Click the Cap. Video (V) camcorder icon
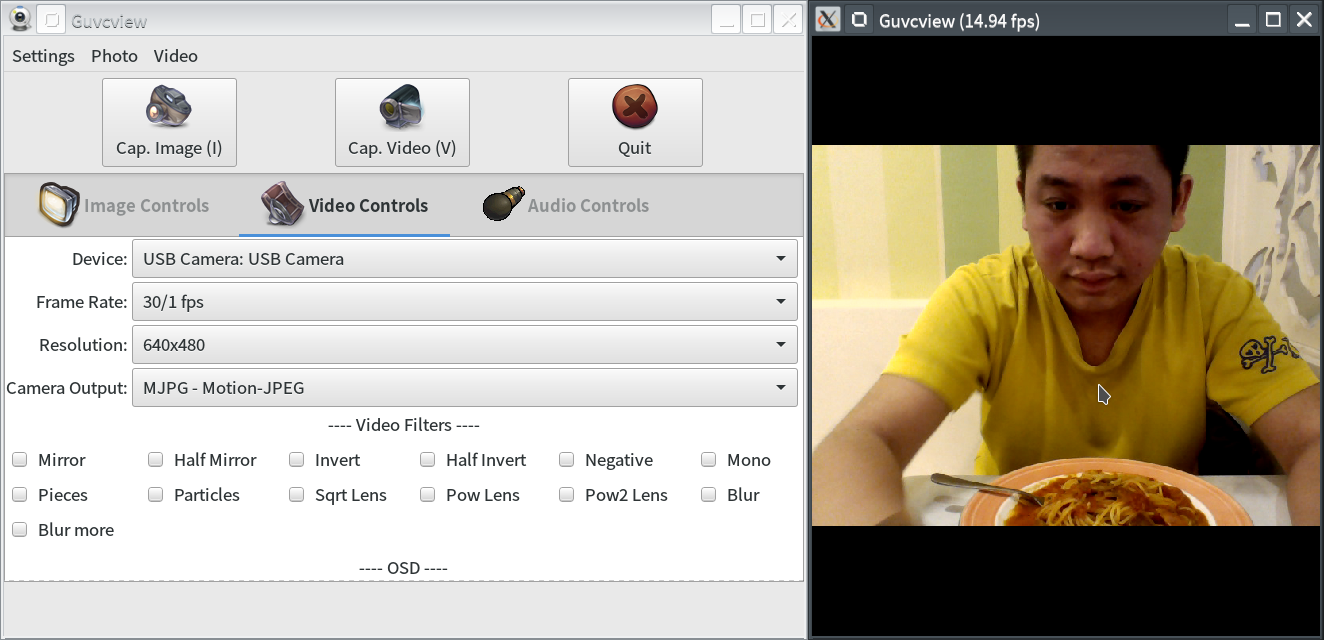The width and height of the screenshot is (1324, 640). point(402,104)
